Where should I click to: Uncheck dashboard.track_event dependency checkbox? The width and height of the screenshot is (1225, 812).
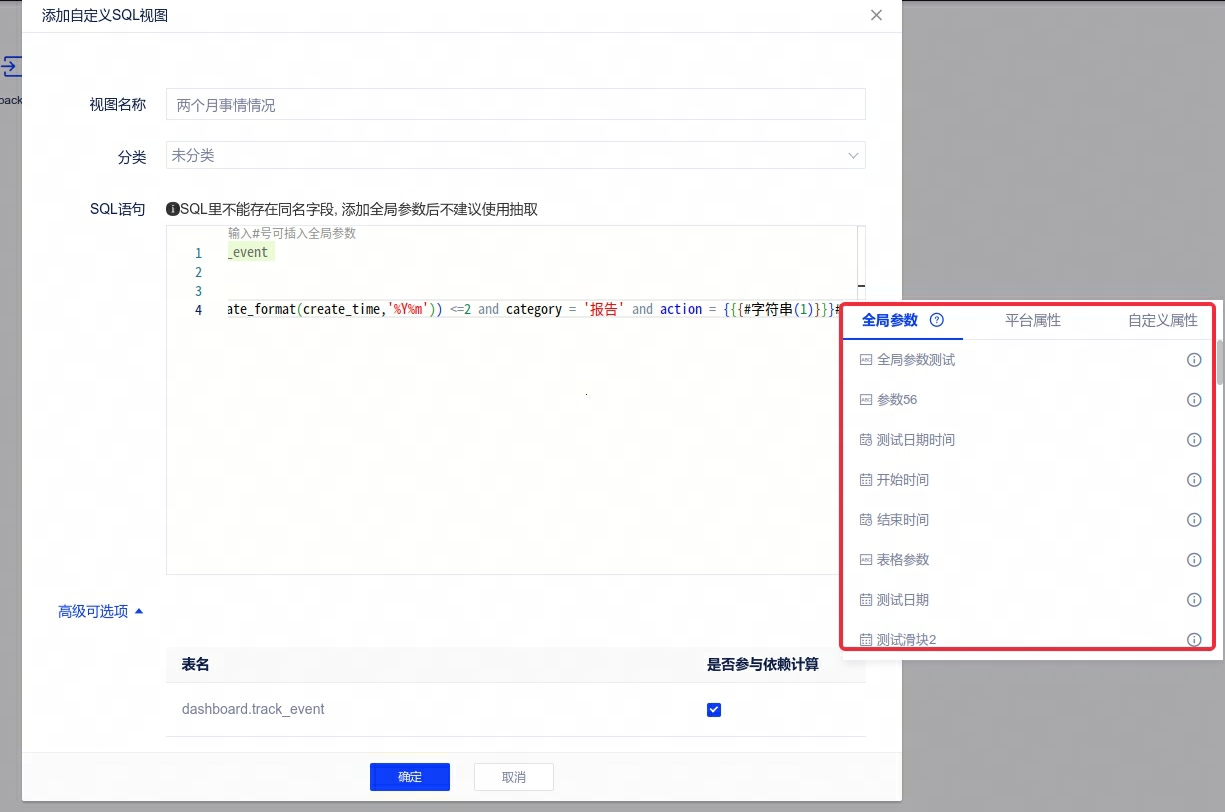tap(714, 710)
